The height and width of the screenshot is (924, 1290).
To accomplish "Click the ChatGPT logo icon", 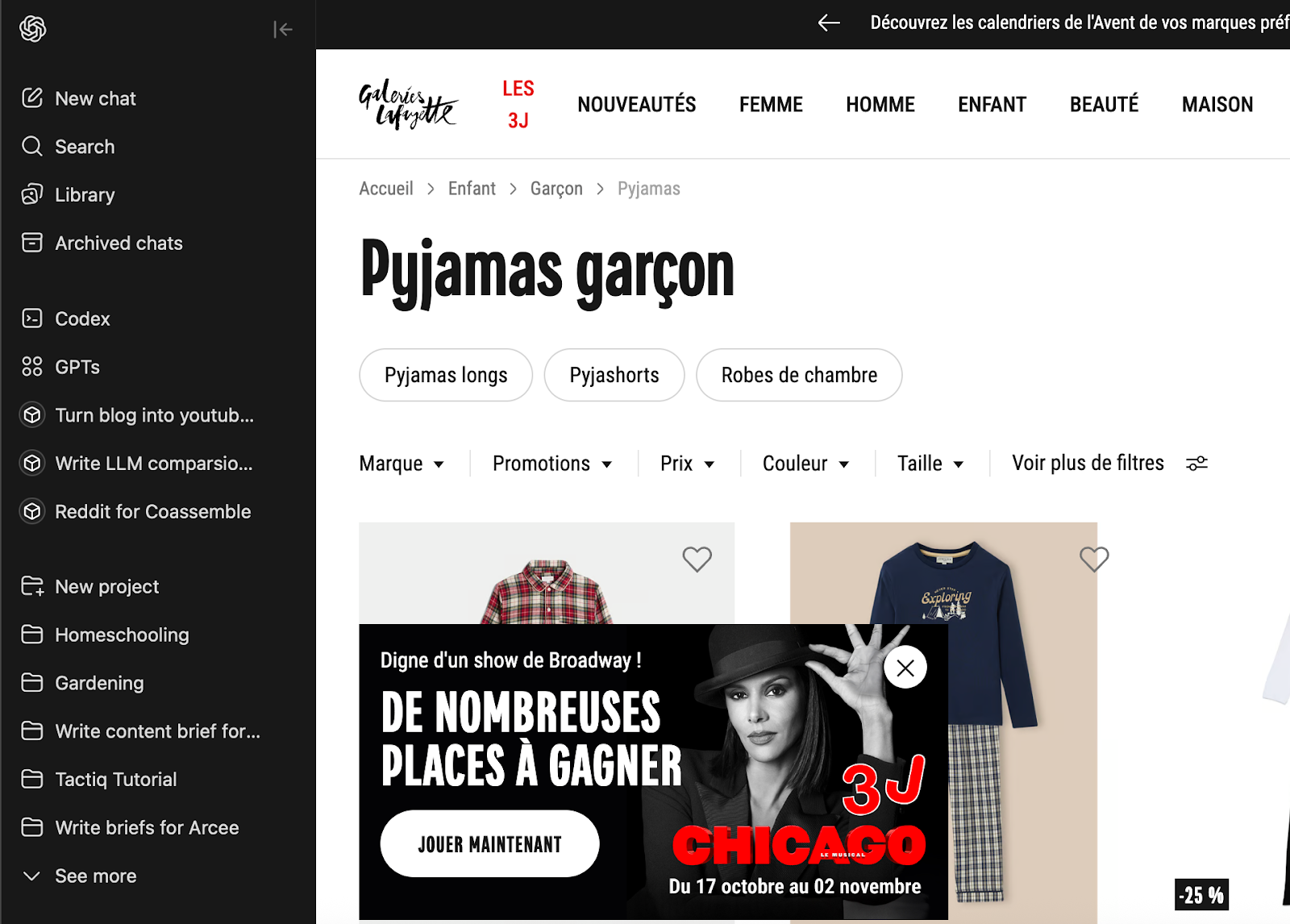I will (33, 29).
